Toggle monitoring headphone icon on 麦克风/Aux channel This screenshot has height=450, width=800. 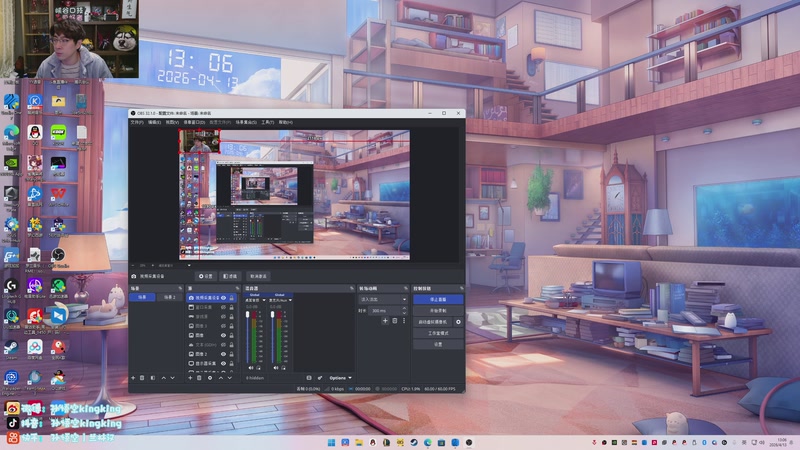[283, 367]
